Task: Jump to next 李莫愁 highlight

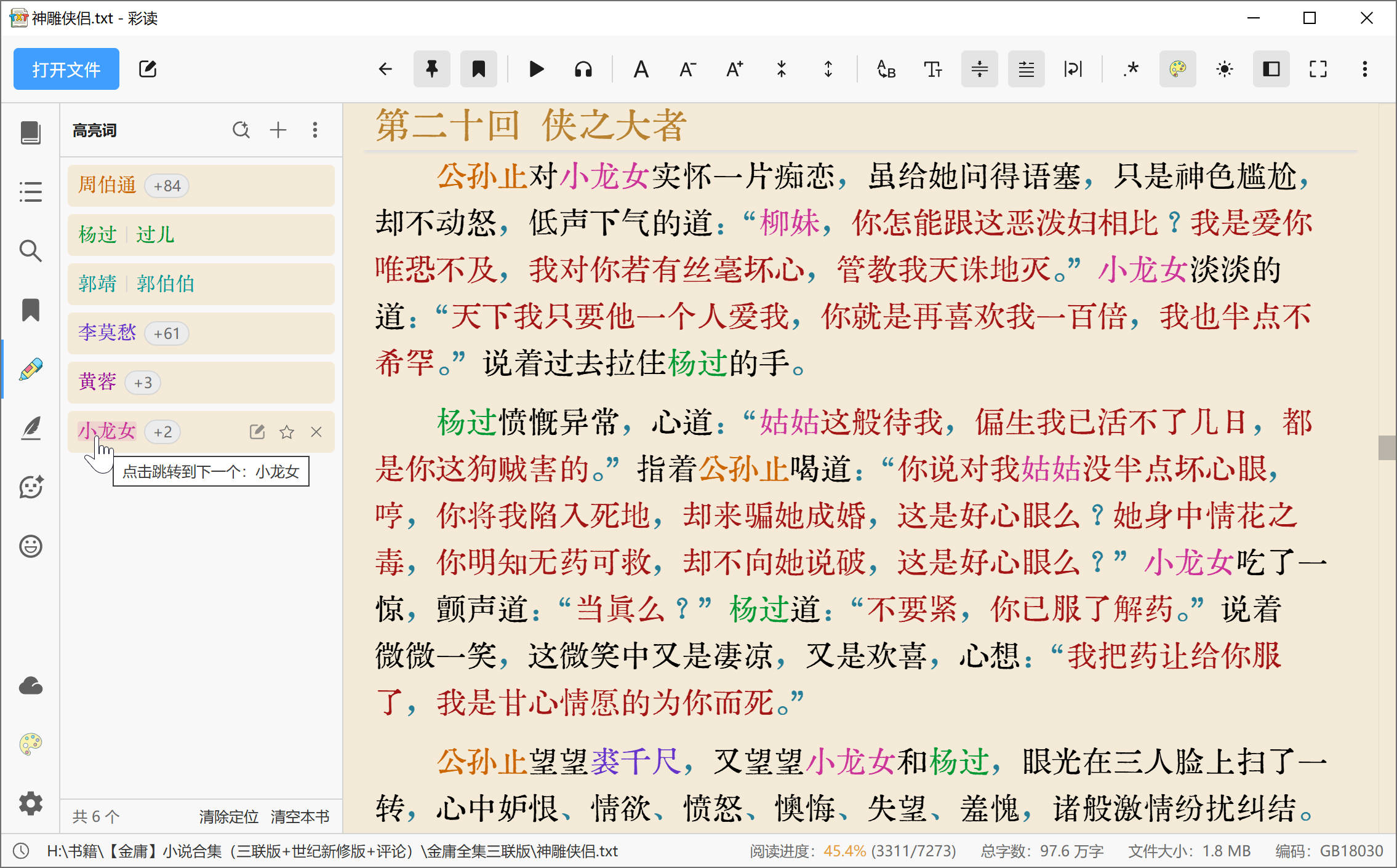Action: (x=107, y=333)
